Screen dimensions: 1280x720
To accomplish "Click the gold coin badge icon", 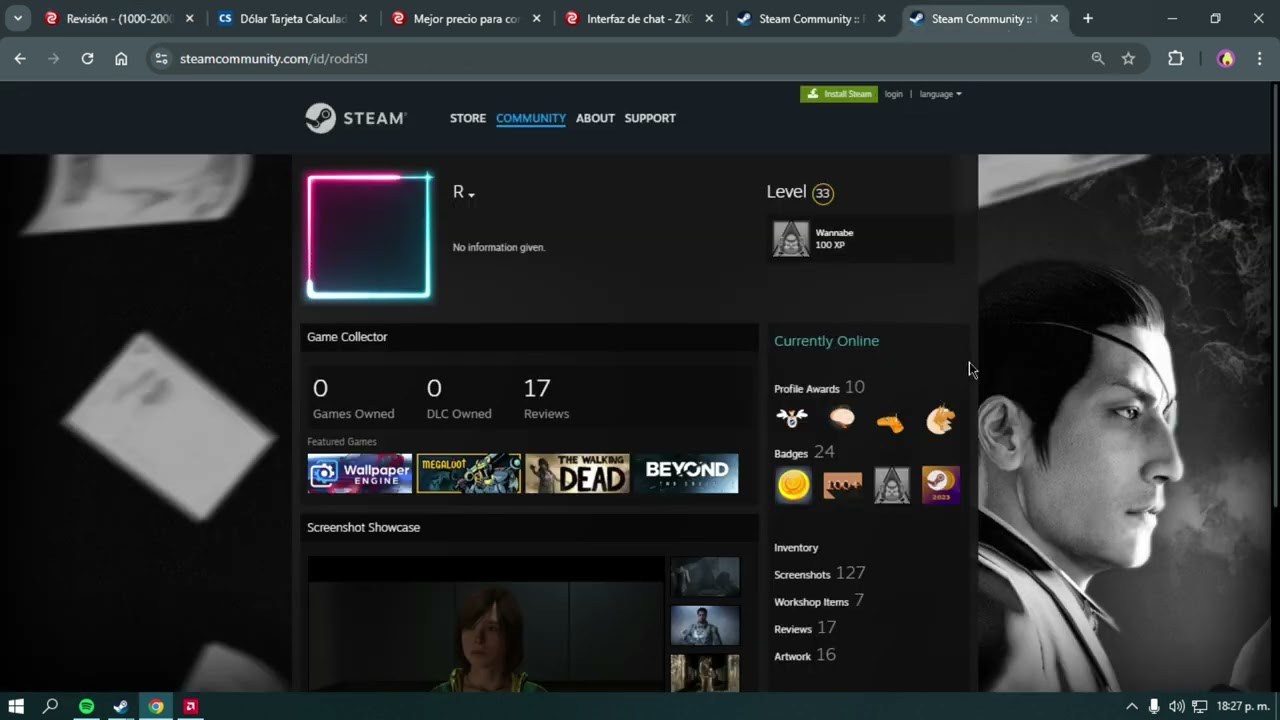I will pyautogui.click(x=794, y=485).
